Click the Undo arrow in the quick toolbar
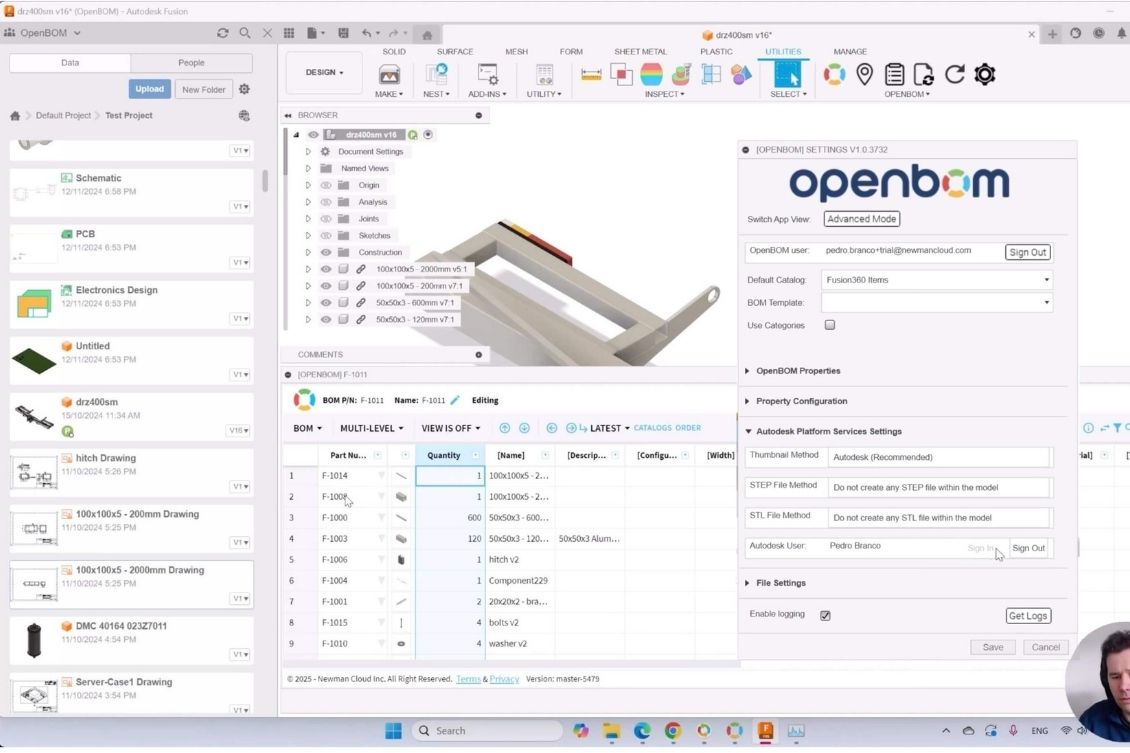 point(367,33)
